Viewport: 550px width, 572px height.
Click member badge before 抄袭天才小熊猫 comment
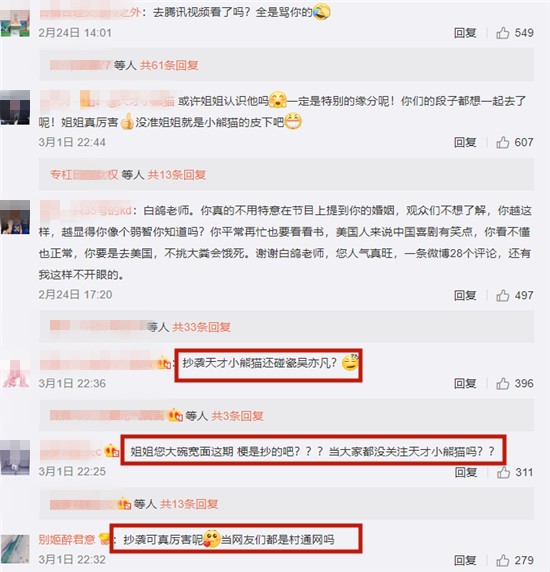tap(164, 363)
